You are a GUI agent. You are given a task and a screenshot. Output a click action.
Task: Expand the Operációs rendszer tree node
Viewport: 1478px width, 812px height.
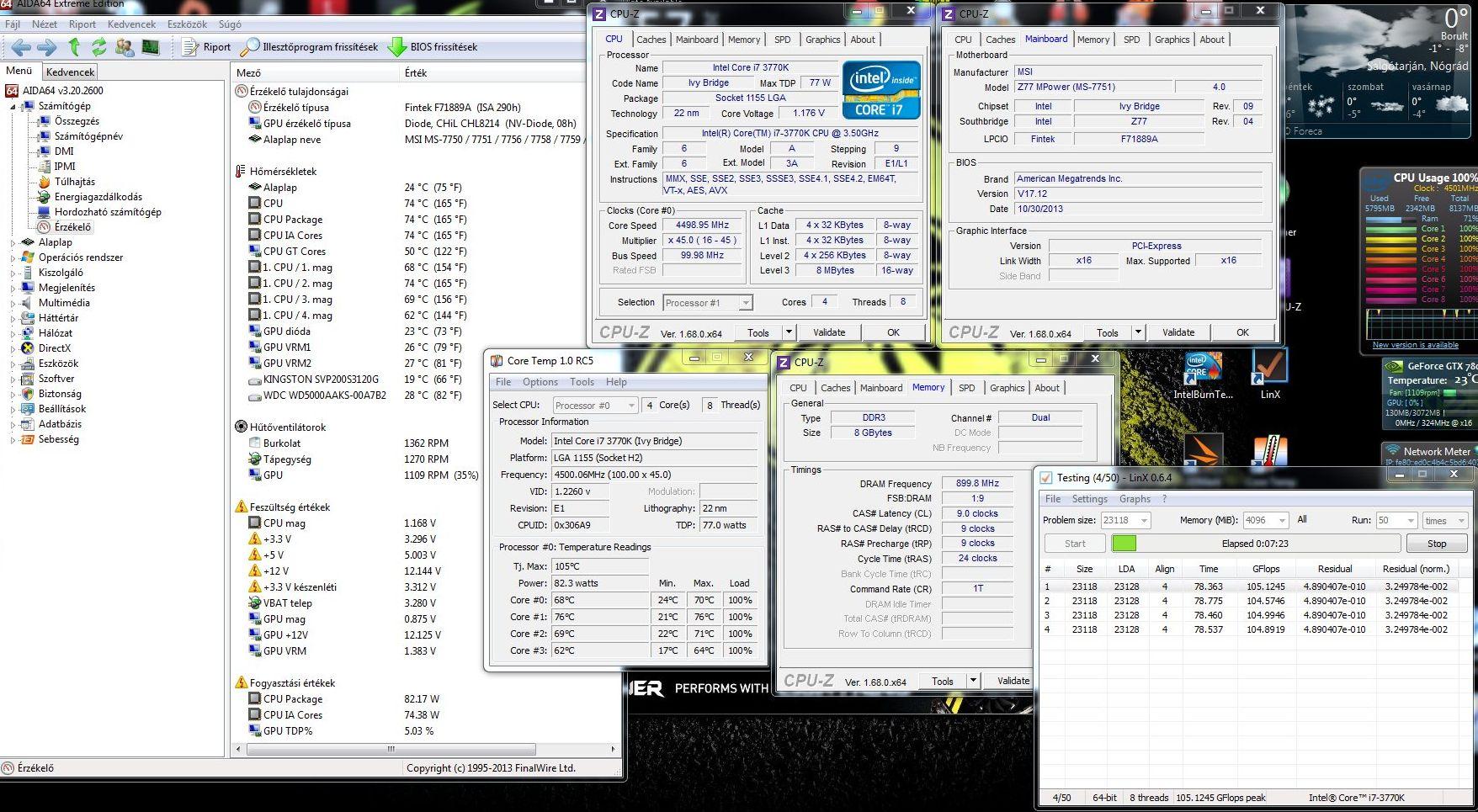pos(13,258)
